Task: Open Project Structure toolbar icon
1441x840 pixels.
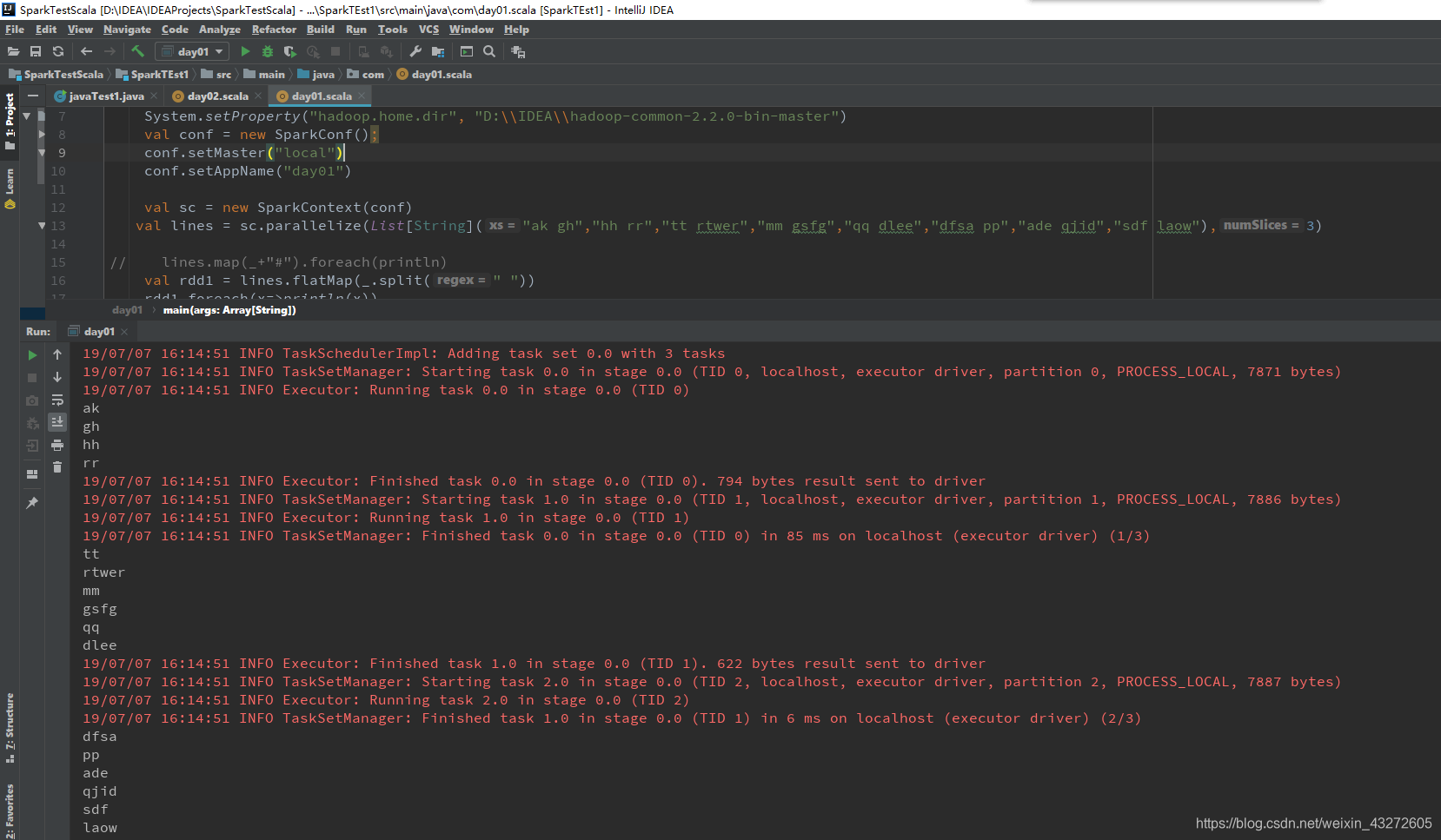Action: 438,51
